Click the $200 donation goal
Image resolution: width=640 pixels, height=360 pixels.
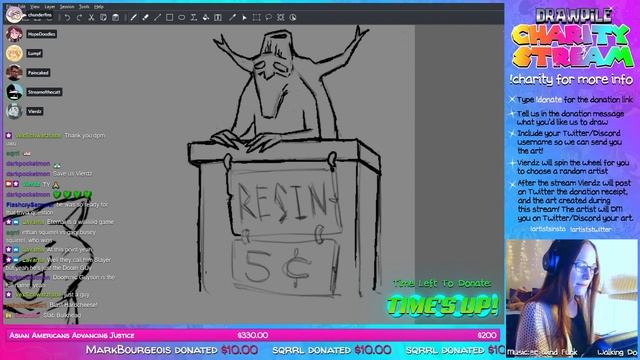(487, 336)
